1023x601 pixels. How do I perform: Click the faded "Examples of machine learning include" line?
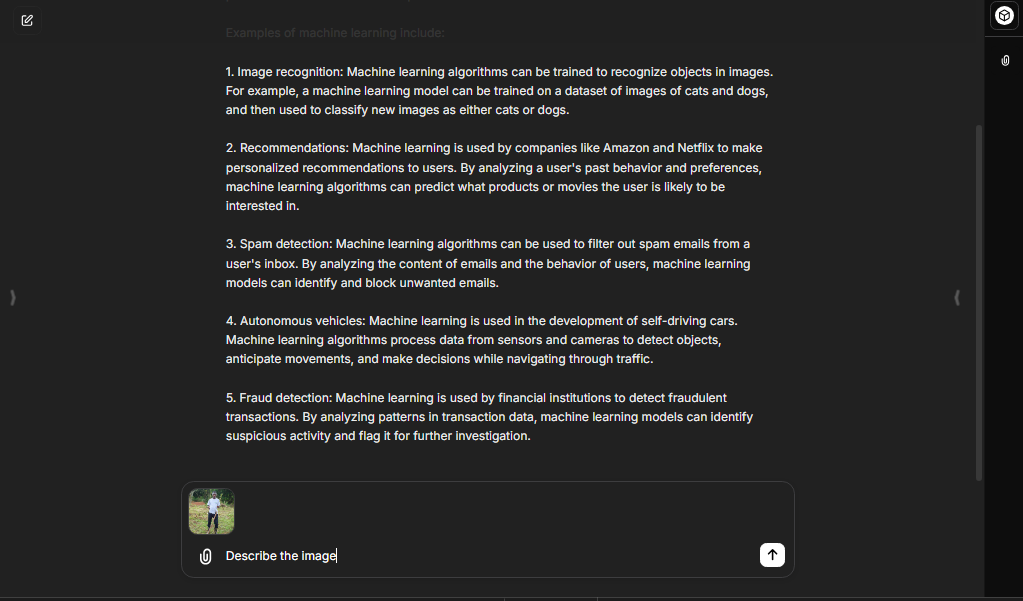coord(335,33)
